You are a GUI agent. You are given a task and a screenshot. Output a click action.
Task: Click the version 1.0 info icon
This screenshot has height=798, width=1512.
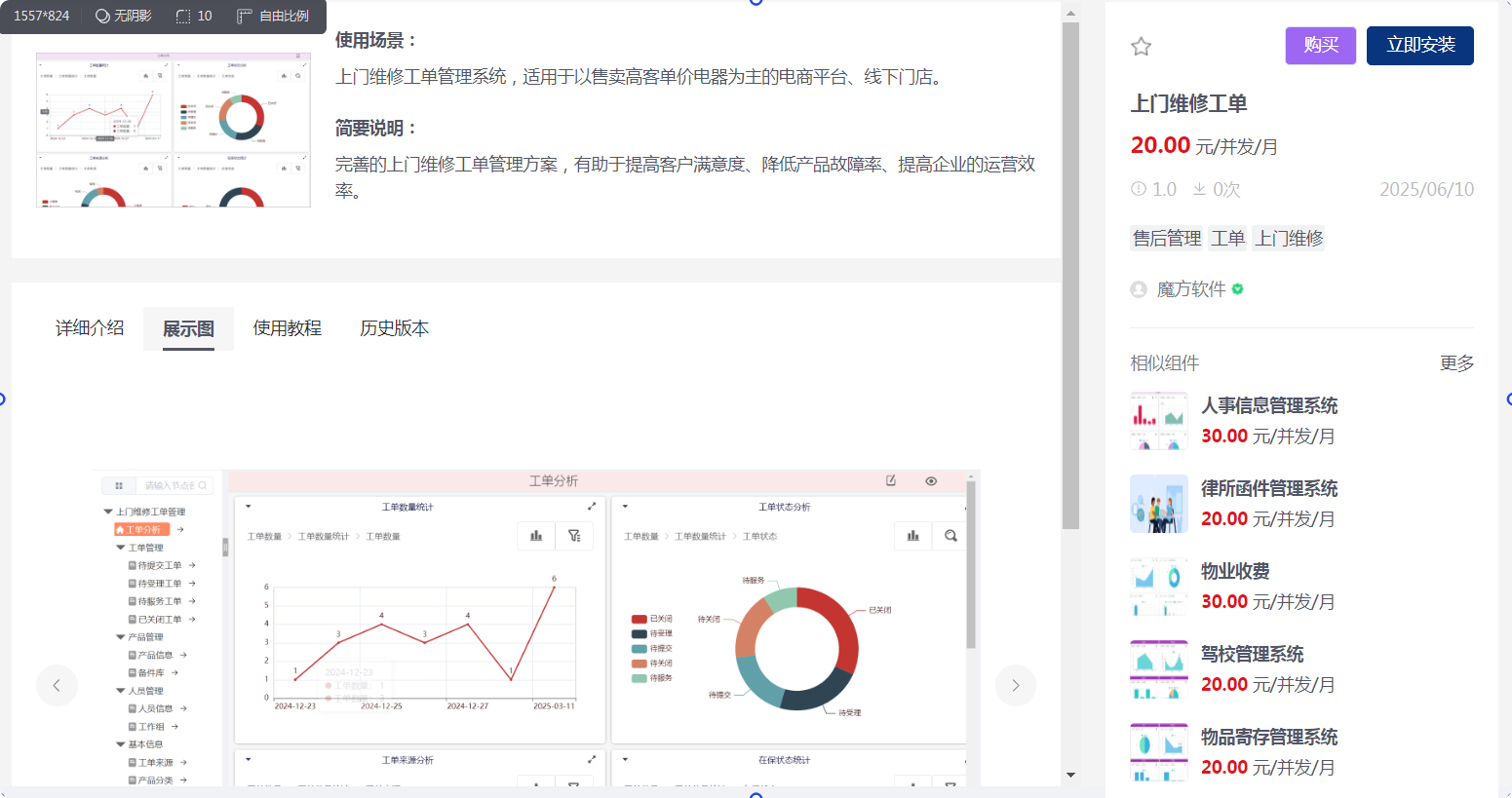tap(1138, 189)
